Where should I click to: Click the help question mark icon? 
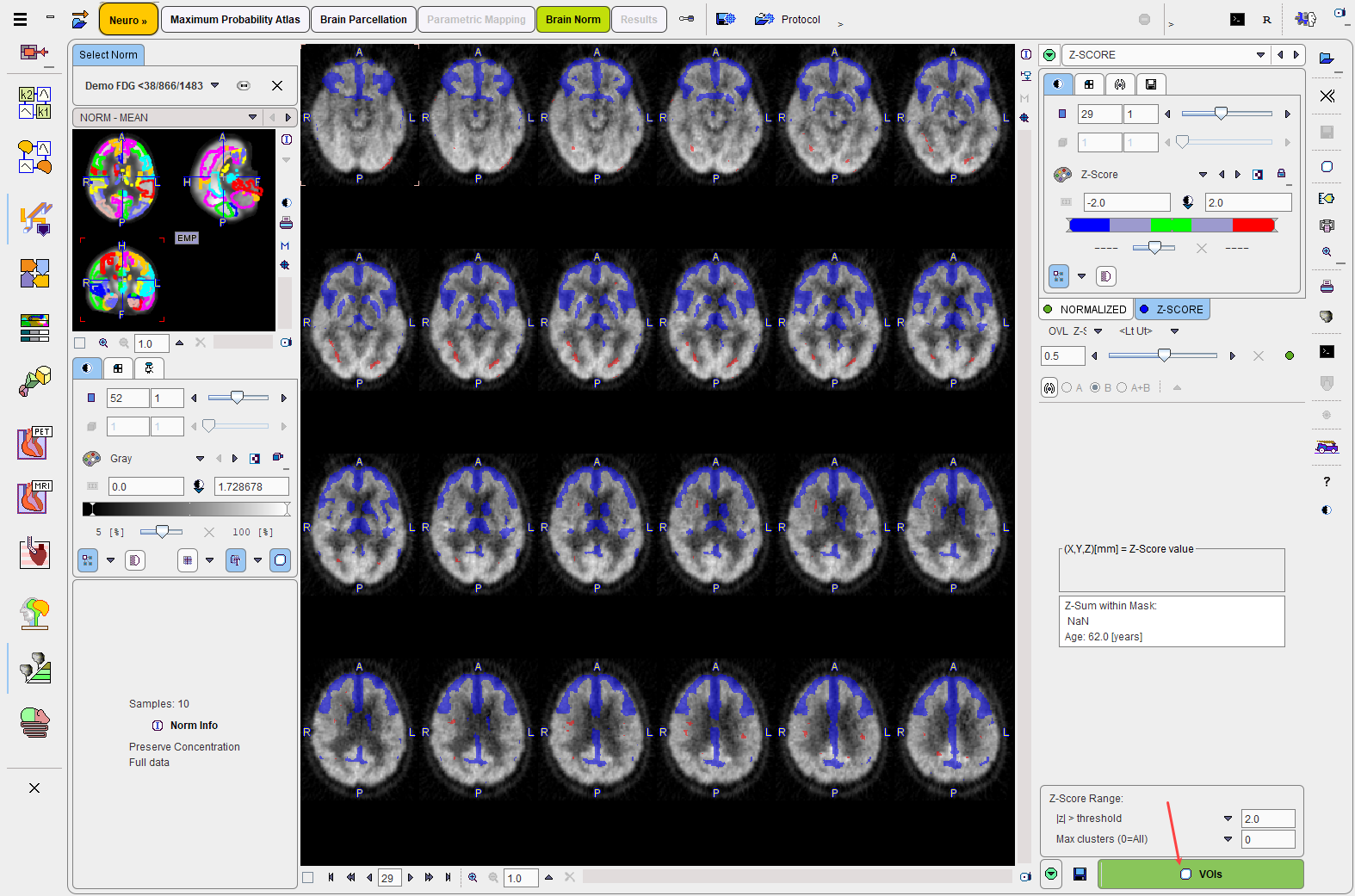(1327, 481)
